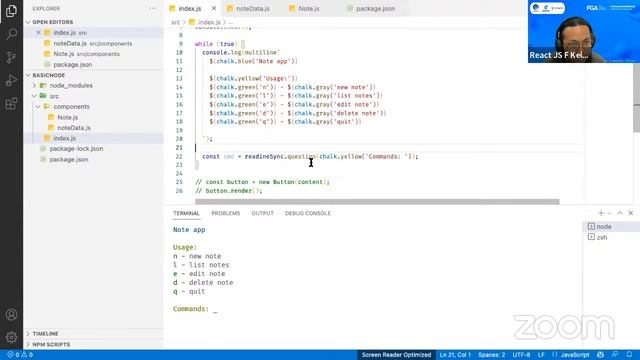Open the Source Control view
The height and width of the screenshot is (360, 640).
pyautogui.click(x=11, y=57)
